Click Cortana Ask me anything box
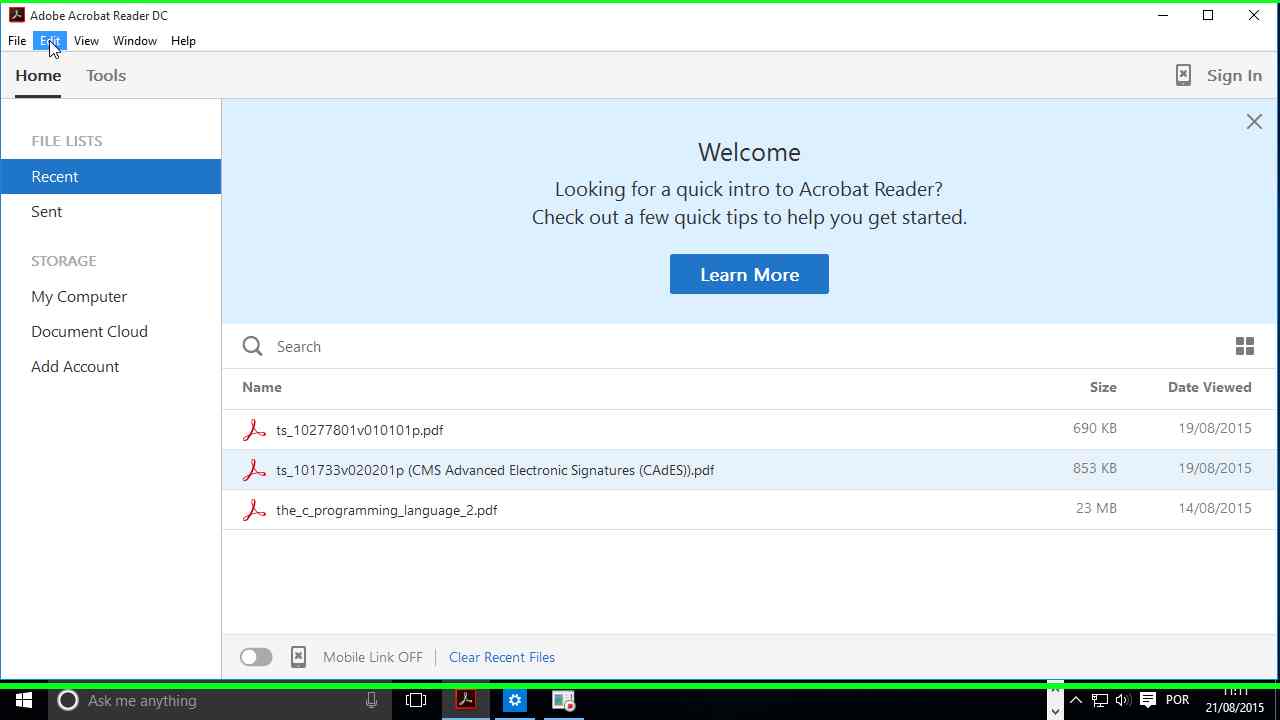The width and height of the screenshot is (1280, 720). coord(218,701)
